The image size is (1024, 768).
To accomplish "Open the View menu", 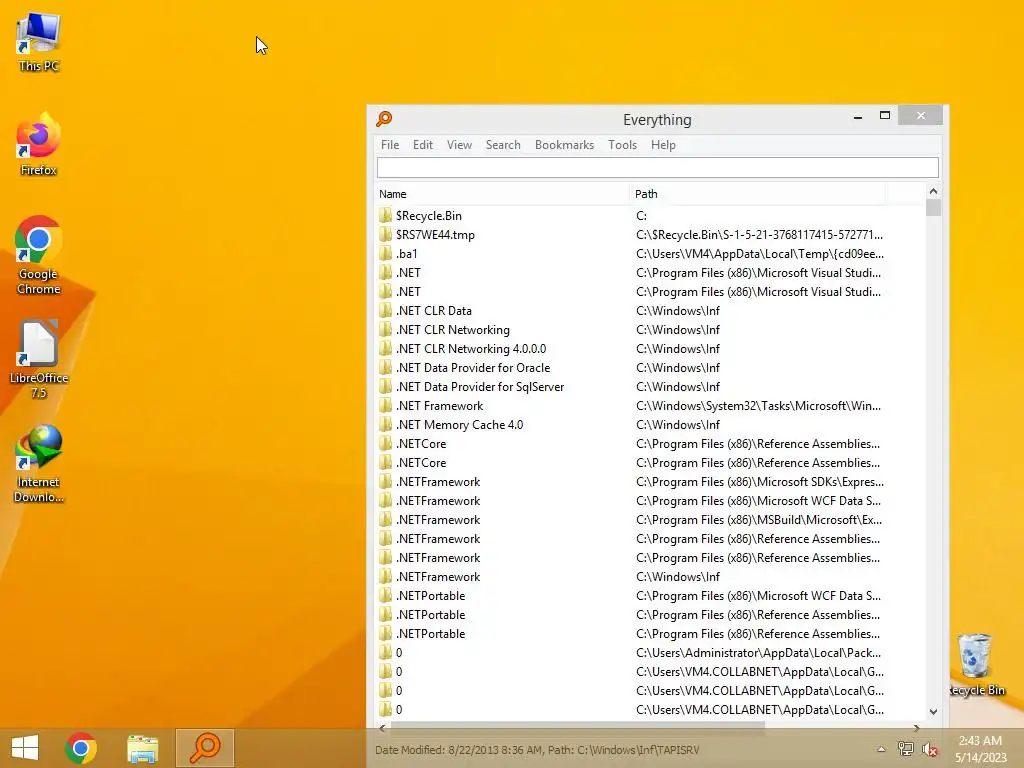I will tap(459, 145).
